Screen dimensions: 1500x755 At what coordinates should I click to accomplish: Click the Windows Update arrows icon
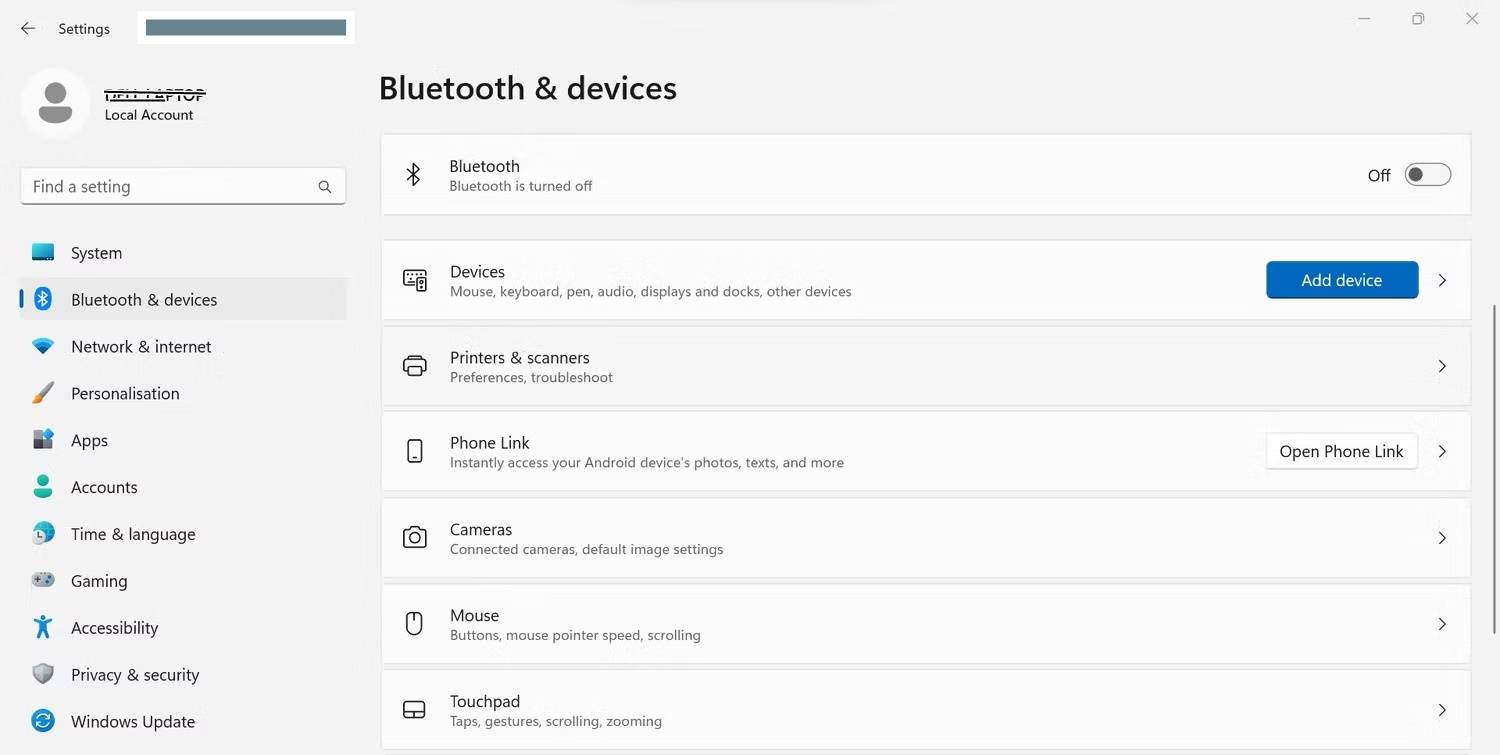pyautogui.click(x=43, y=721)
